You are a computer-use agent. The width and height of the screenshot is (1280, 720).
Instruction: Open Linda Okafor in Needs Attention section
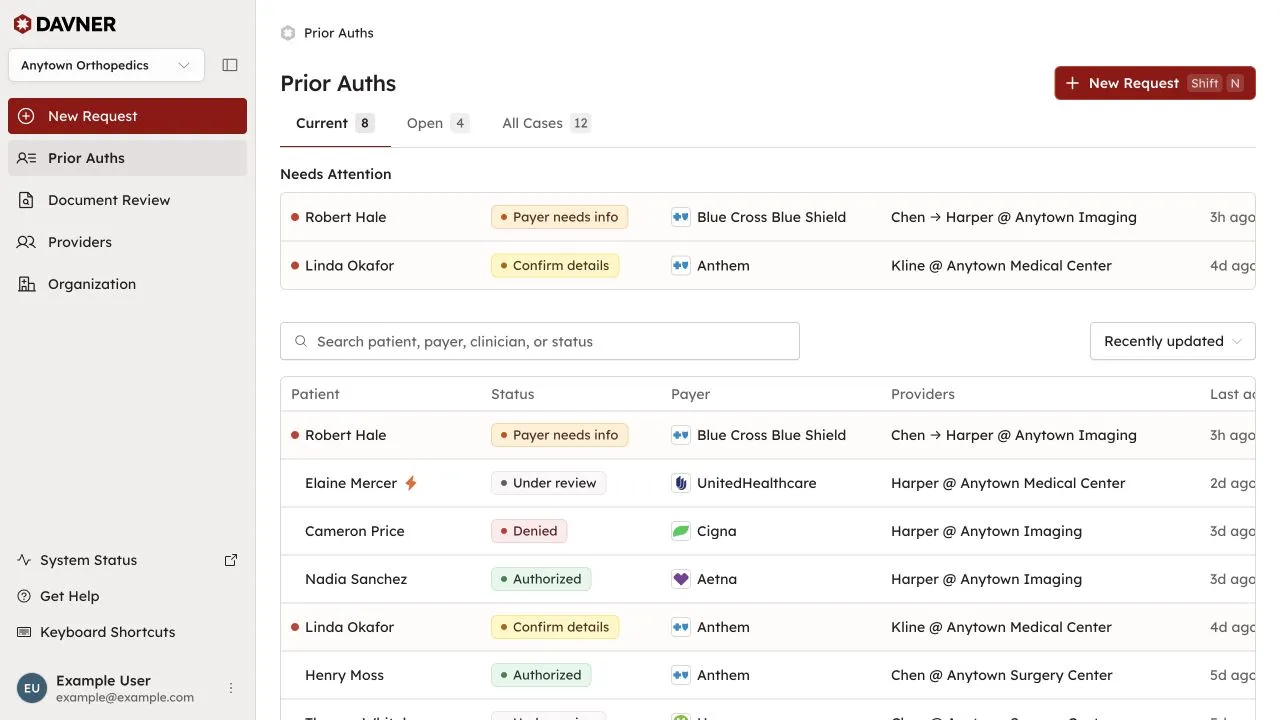coord(767,265)
